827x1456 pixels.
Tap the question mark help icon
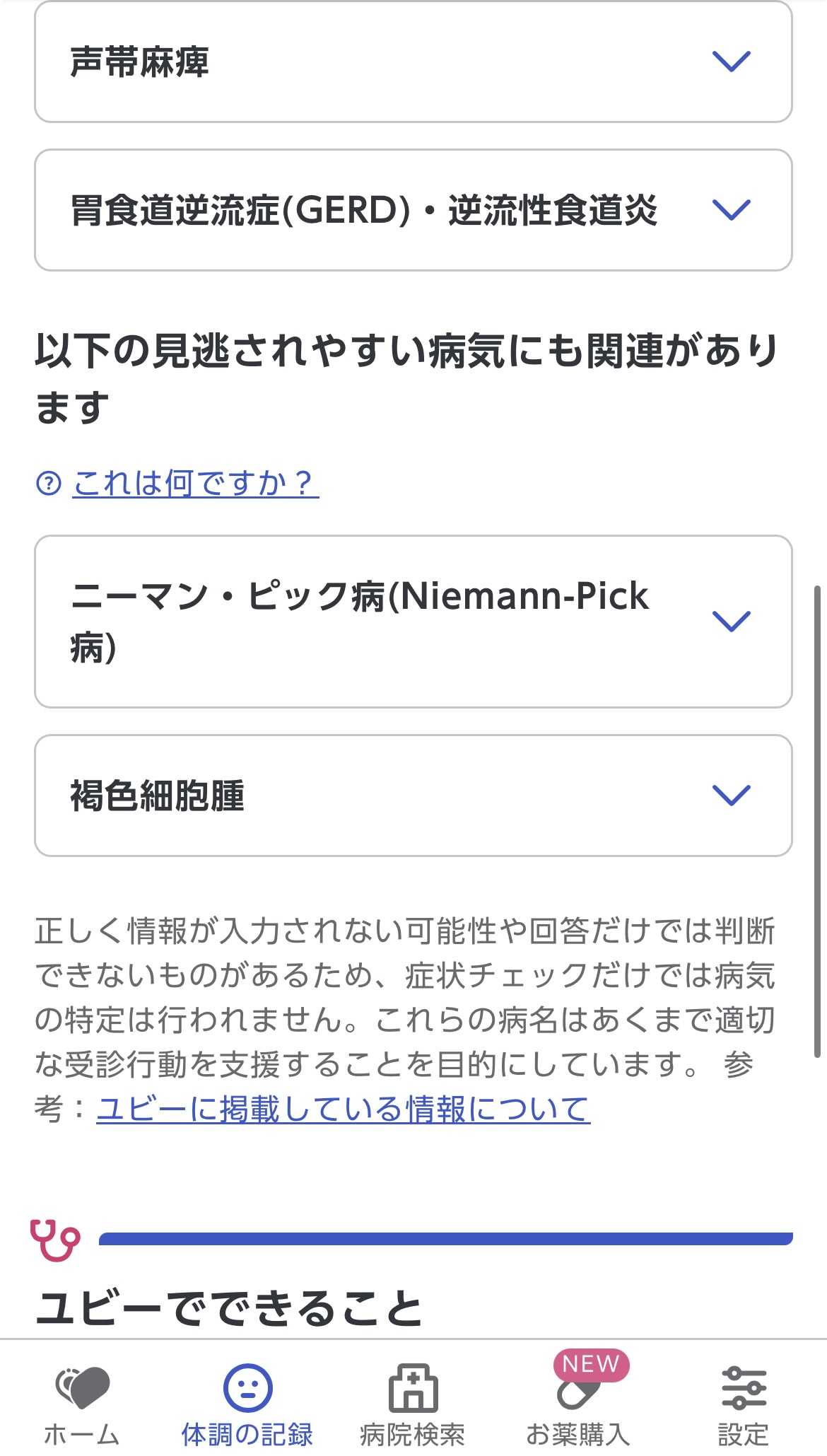(x=49, y=484)
